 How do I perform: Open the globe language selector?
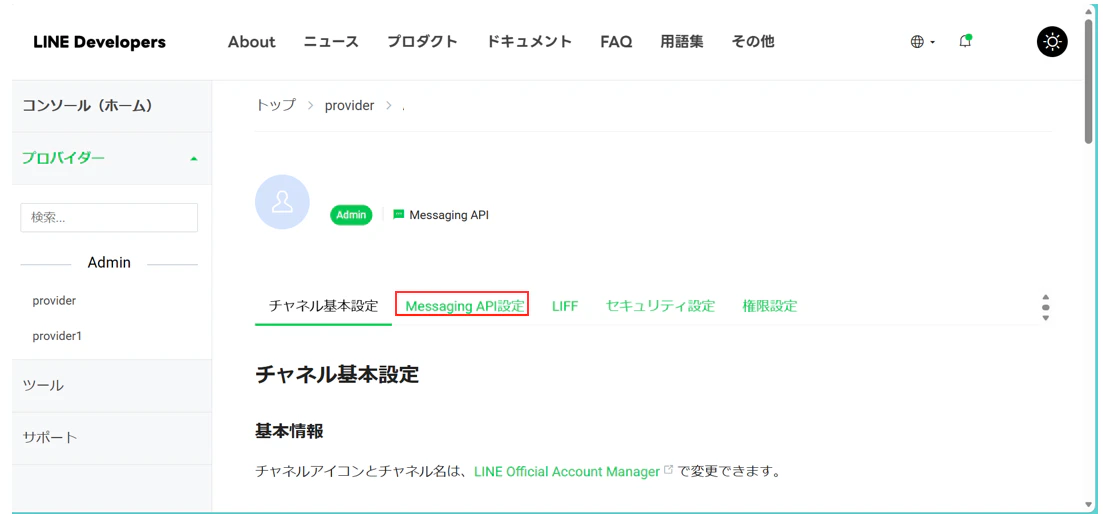click(922, 42)
